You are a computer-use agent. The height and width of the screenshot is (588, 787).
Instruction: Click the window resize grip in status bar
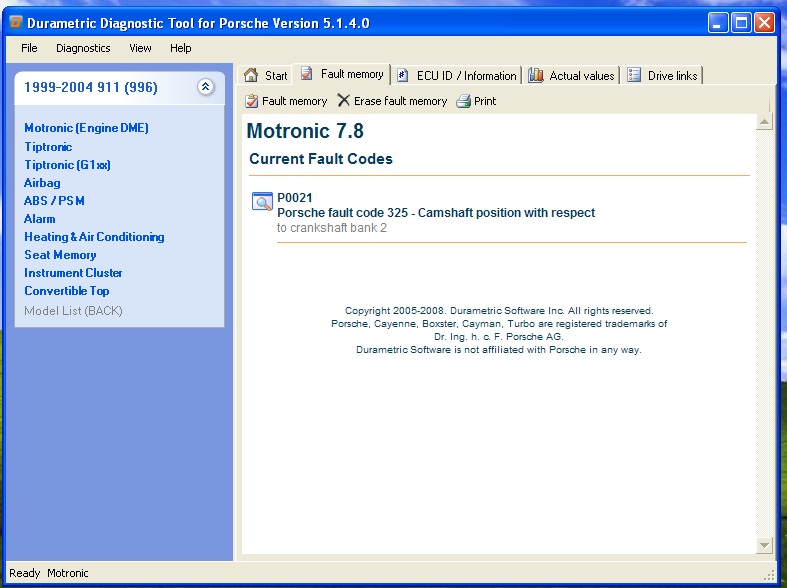(x=769, y=575)
